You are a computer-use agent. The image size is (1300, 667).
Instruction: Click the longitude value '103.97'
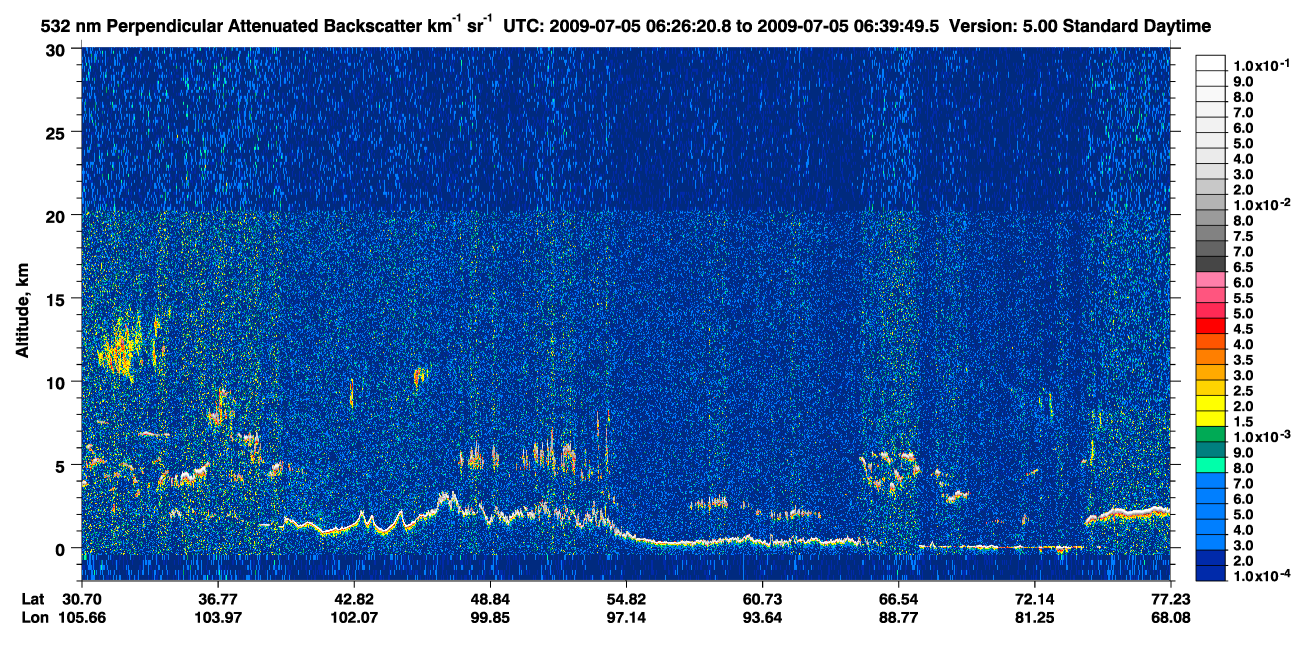(217, 617)
